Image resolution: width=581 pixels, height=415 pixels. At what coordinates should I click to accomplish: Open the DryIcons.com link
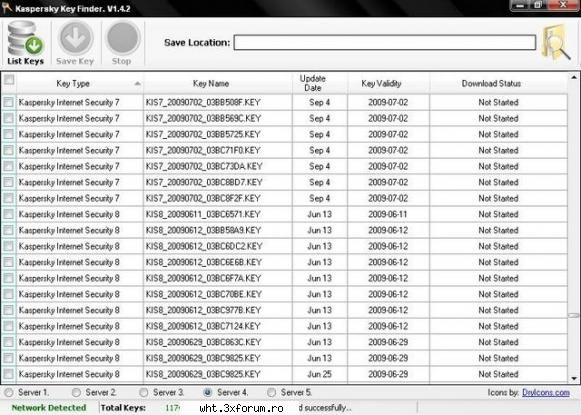546,392
